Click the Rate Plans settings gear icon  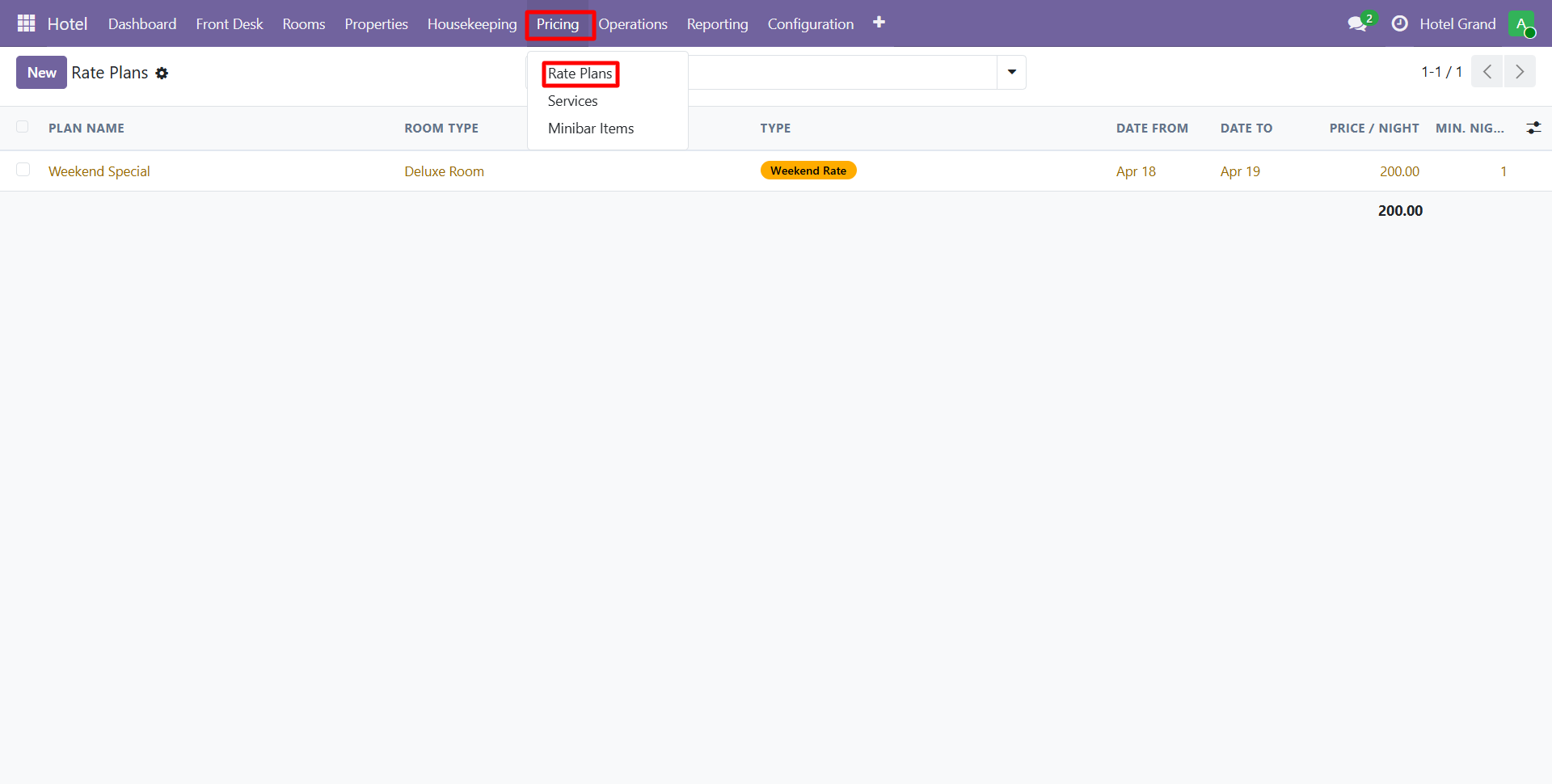pyautogui.click(x=162, y=74)
